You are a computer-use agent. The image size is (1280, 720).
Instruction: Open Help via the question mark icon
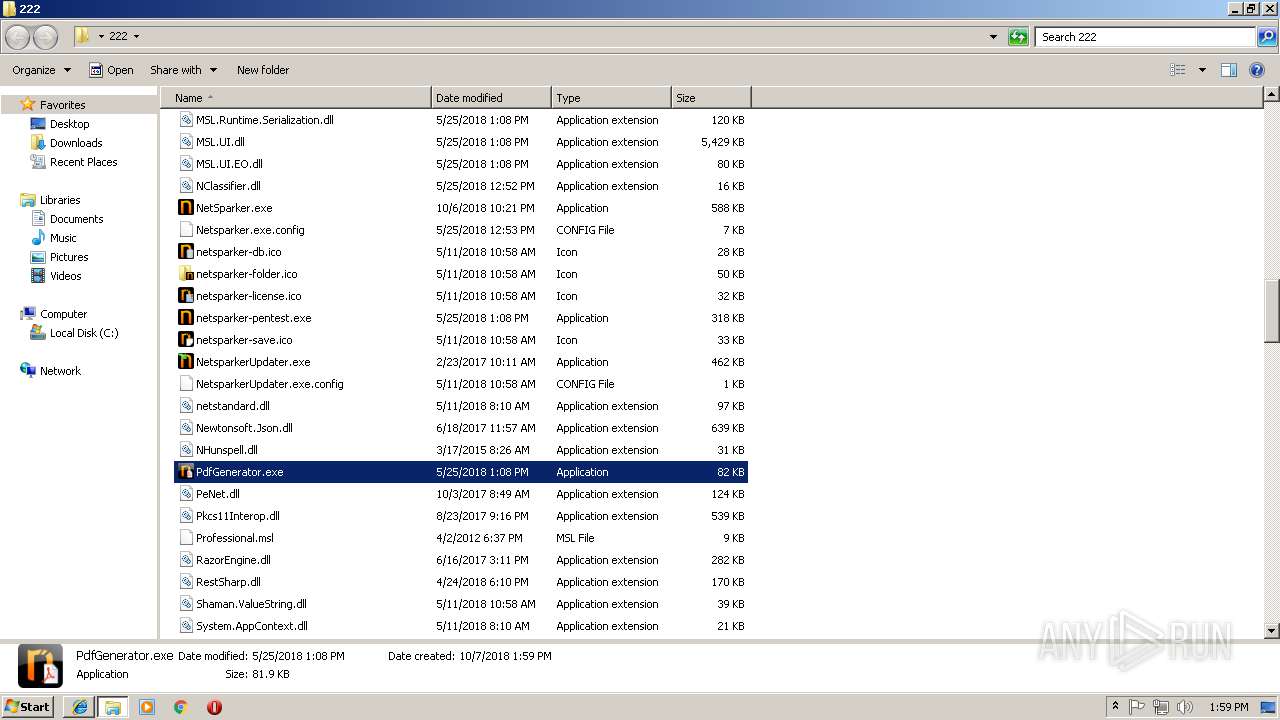pos(1258,70)
